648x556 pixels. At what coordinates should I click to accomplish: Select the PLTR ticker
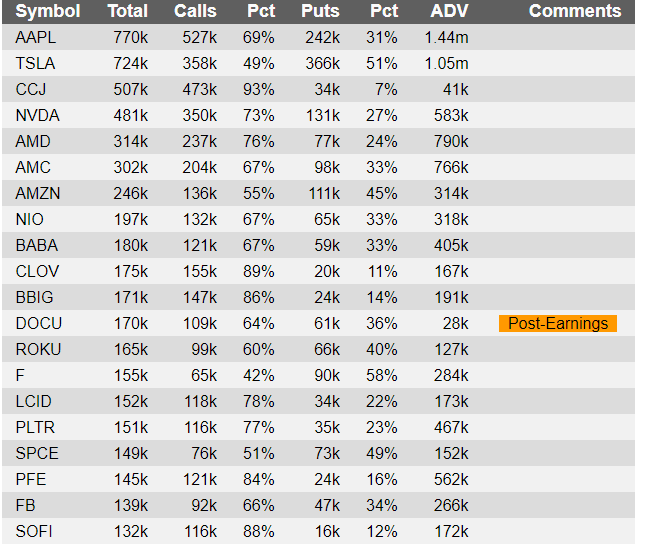point(35,427)
